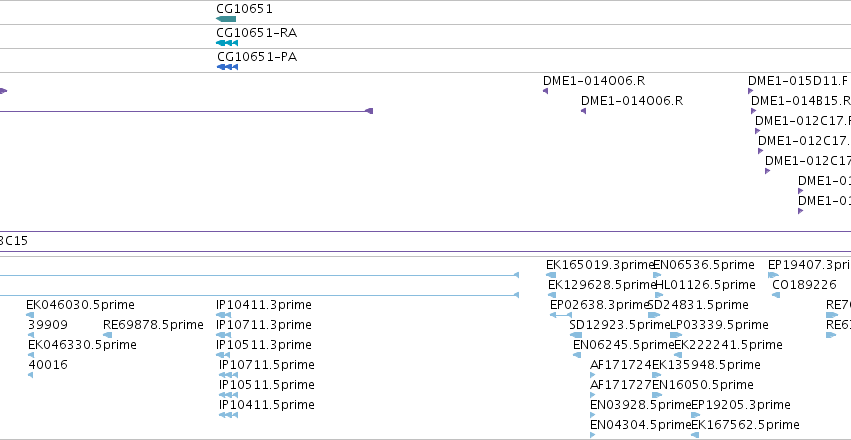Open the CO189226 feature label

pos(804,285)
